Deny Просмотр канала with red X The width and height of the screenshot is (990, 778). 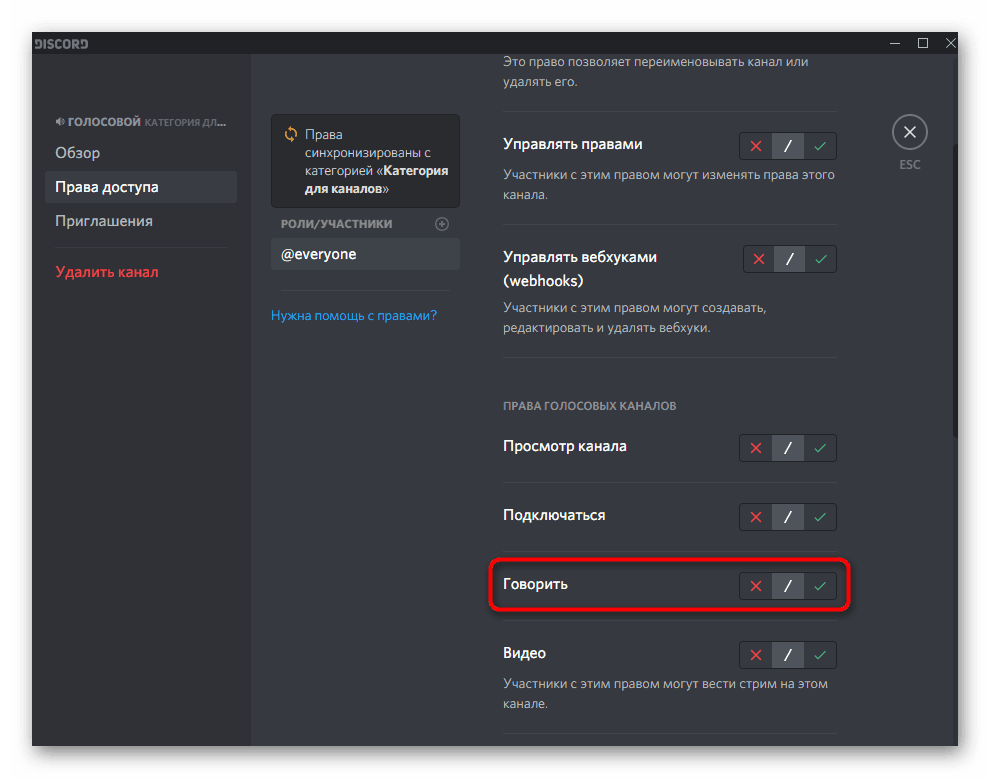(x=756, y=448)
